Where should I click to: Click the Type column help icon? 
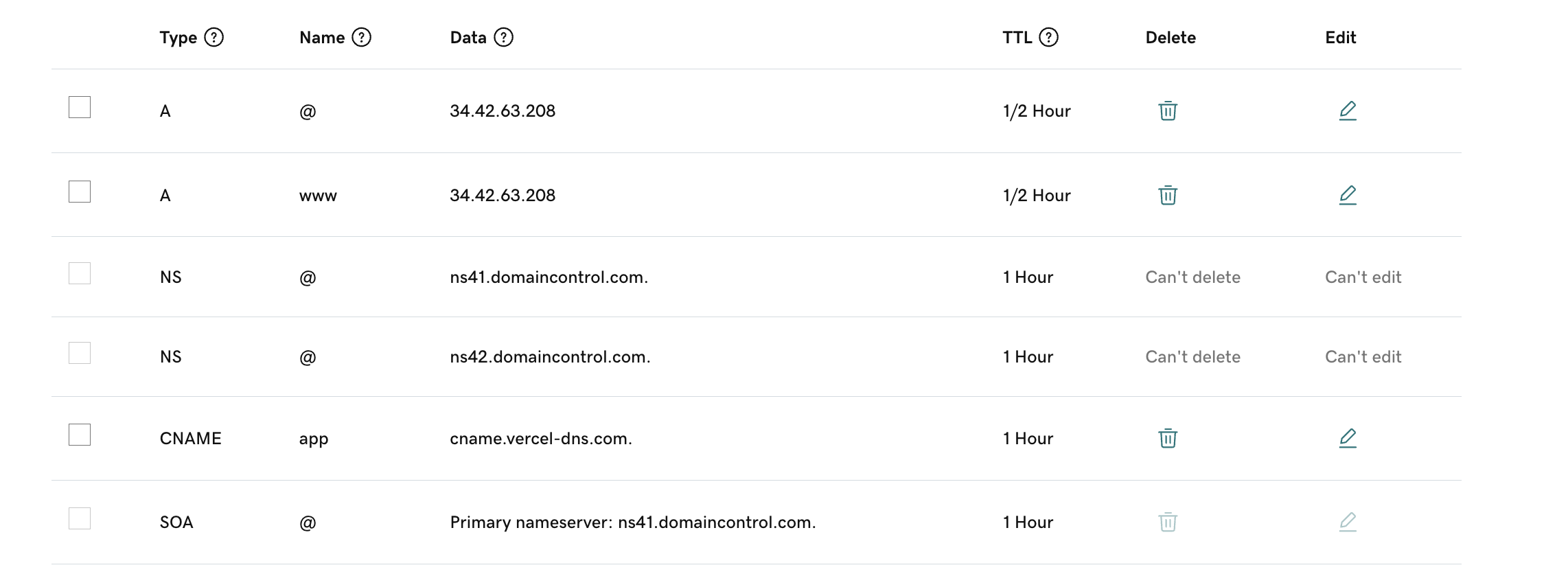pos(214,37)
